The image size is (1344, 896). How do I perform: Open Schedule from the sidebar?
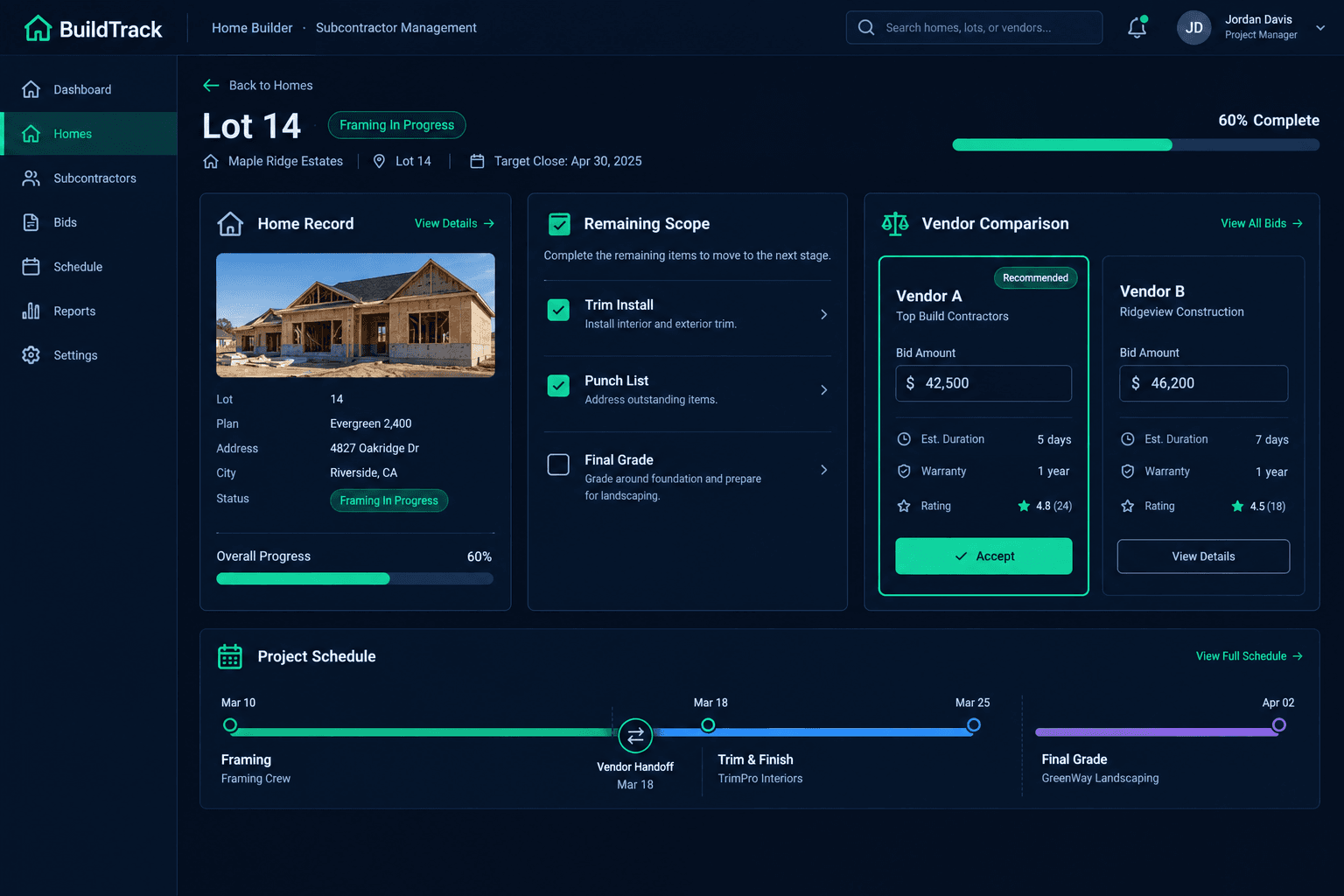88,267
